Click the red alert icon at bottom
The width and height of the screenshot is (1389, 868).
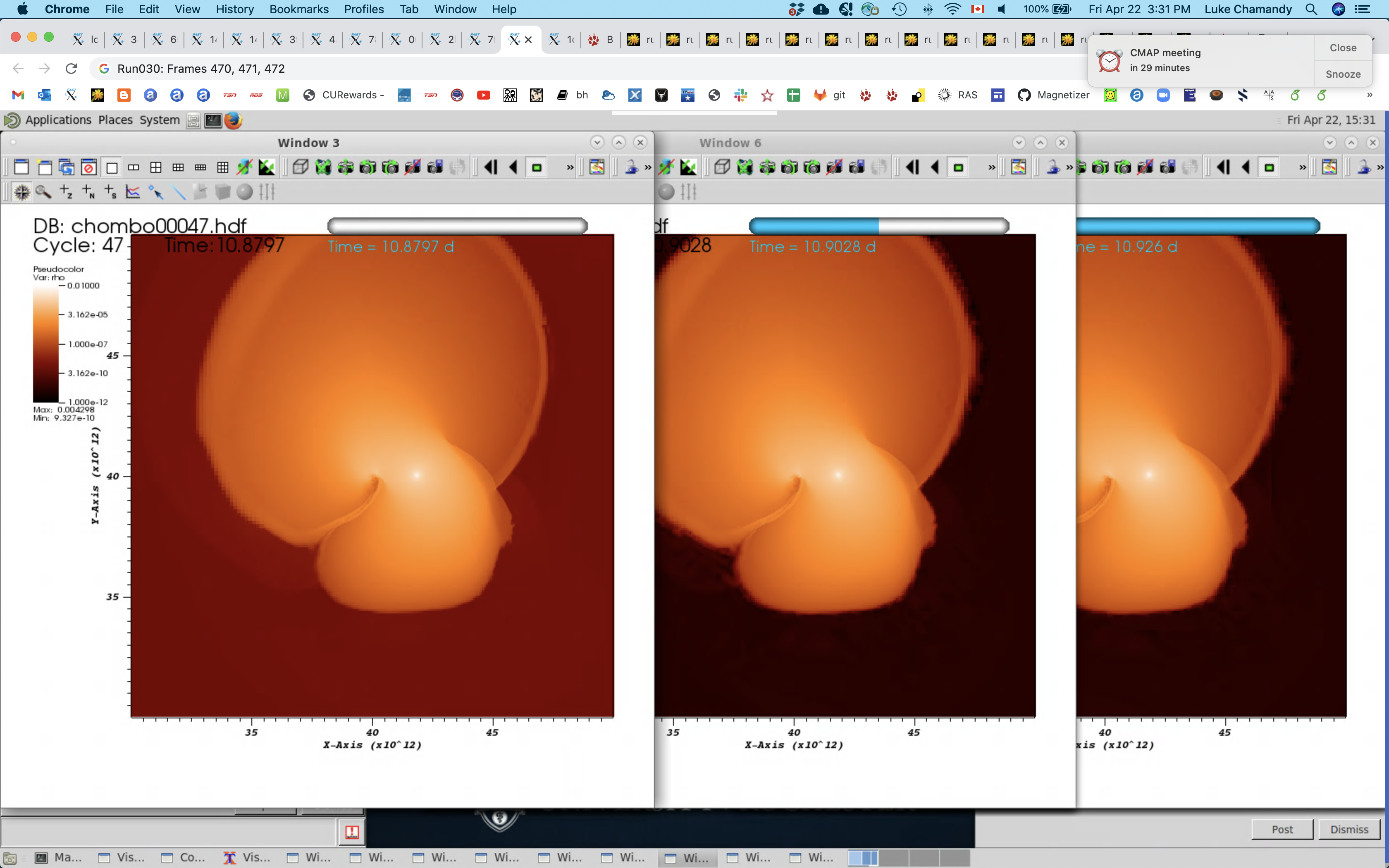click(x=352, y=832)
